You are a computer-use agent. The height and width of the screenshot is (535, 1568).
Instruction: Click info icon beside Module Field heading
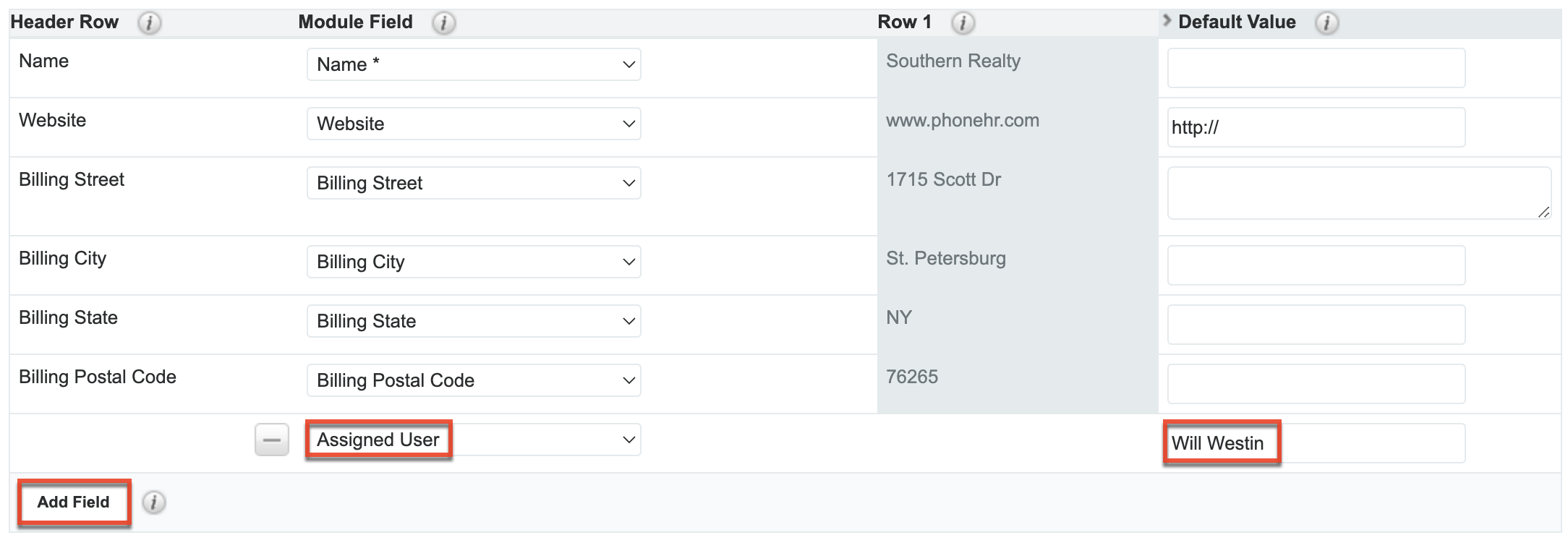(443, 23)
